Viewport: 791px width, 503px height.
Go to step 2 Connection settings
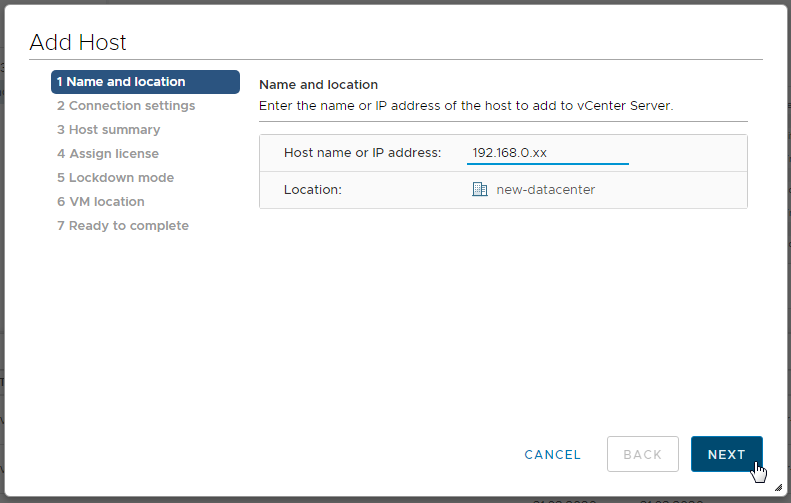[x=126, y=106]
